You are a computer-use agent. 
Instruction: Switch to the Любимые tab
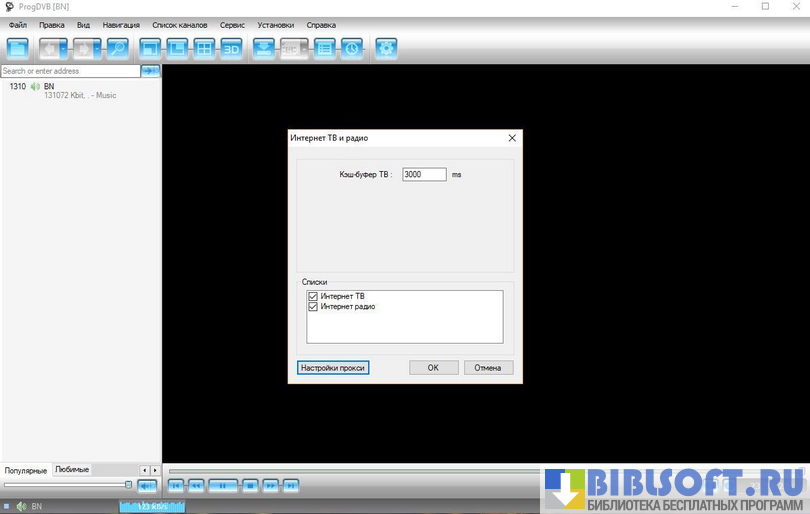[72, 470]
